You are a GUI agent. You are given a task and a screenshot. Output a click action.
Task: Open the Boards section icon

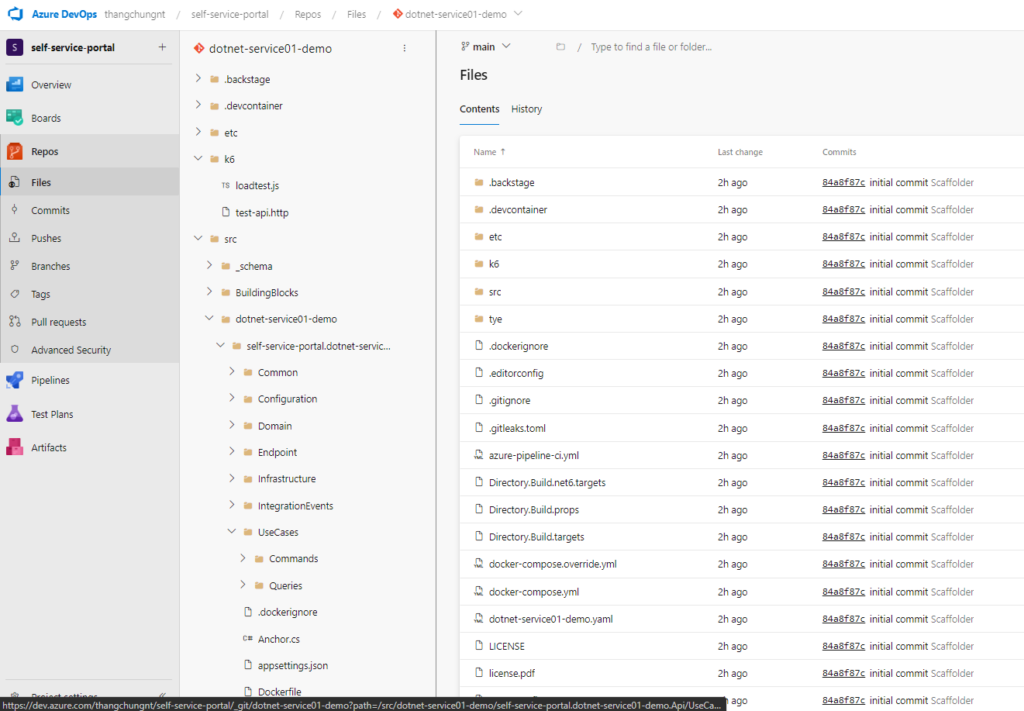point(14,118)
